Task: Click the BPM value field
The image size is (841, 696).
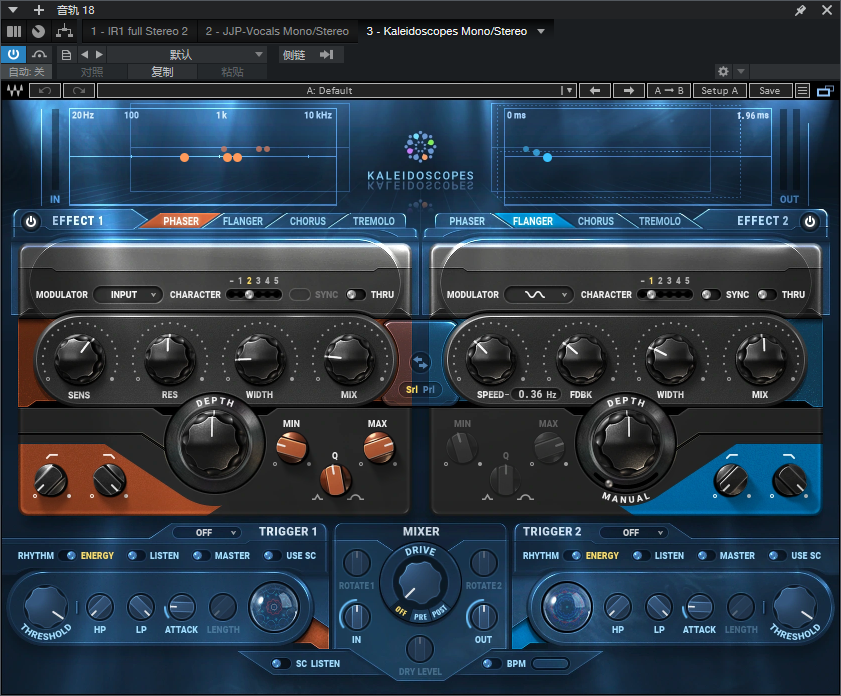Action: point(551,663)
